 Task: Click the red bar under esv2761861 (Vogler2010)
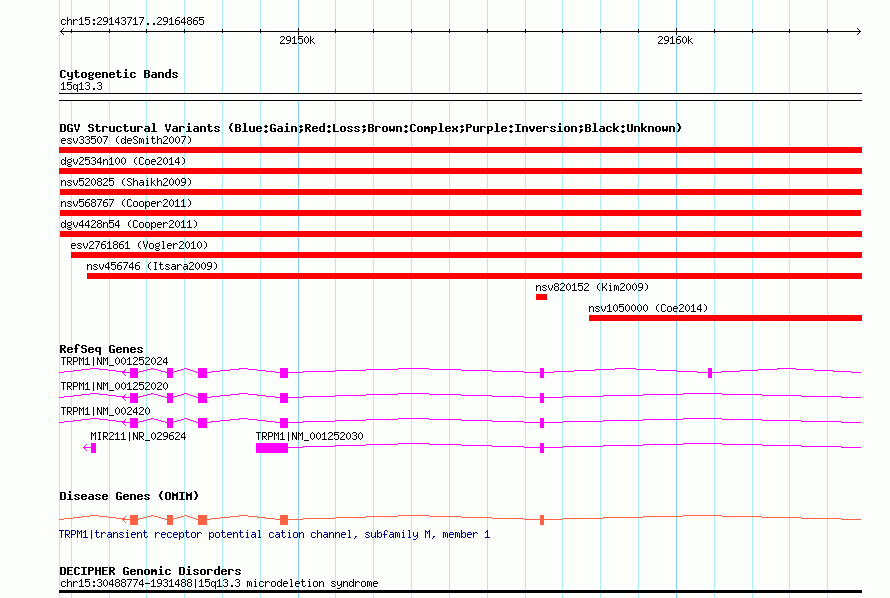[x=466, y=255]
